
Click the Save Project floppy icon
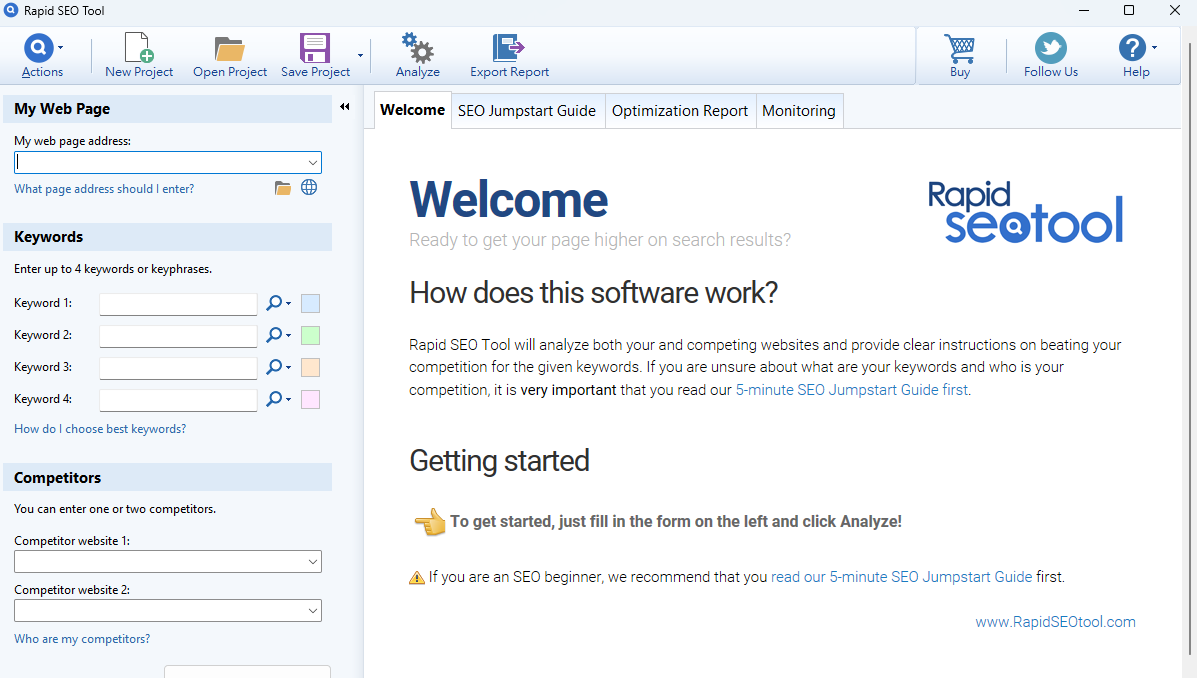(x=315, y=48)
